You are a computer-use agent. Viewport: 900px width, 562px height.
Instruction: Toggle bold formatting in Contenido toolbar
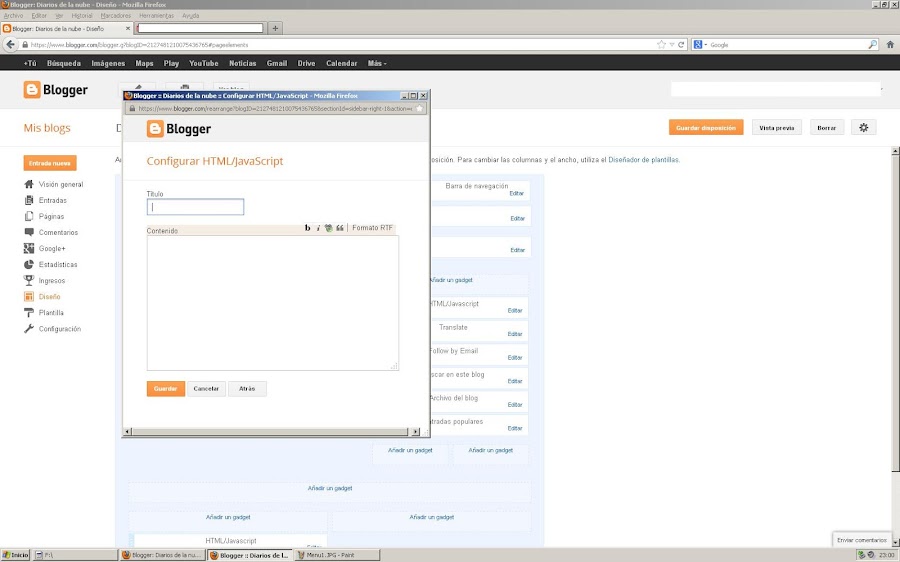click(308, 228)
